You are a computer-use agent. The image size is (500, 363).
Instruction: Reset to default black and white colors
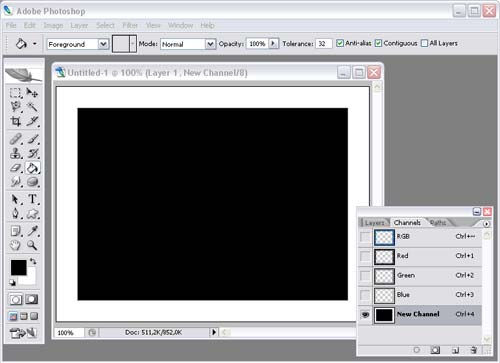click(x=12, y=283)
